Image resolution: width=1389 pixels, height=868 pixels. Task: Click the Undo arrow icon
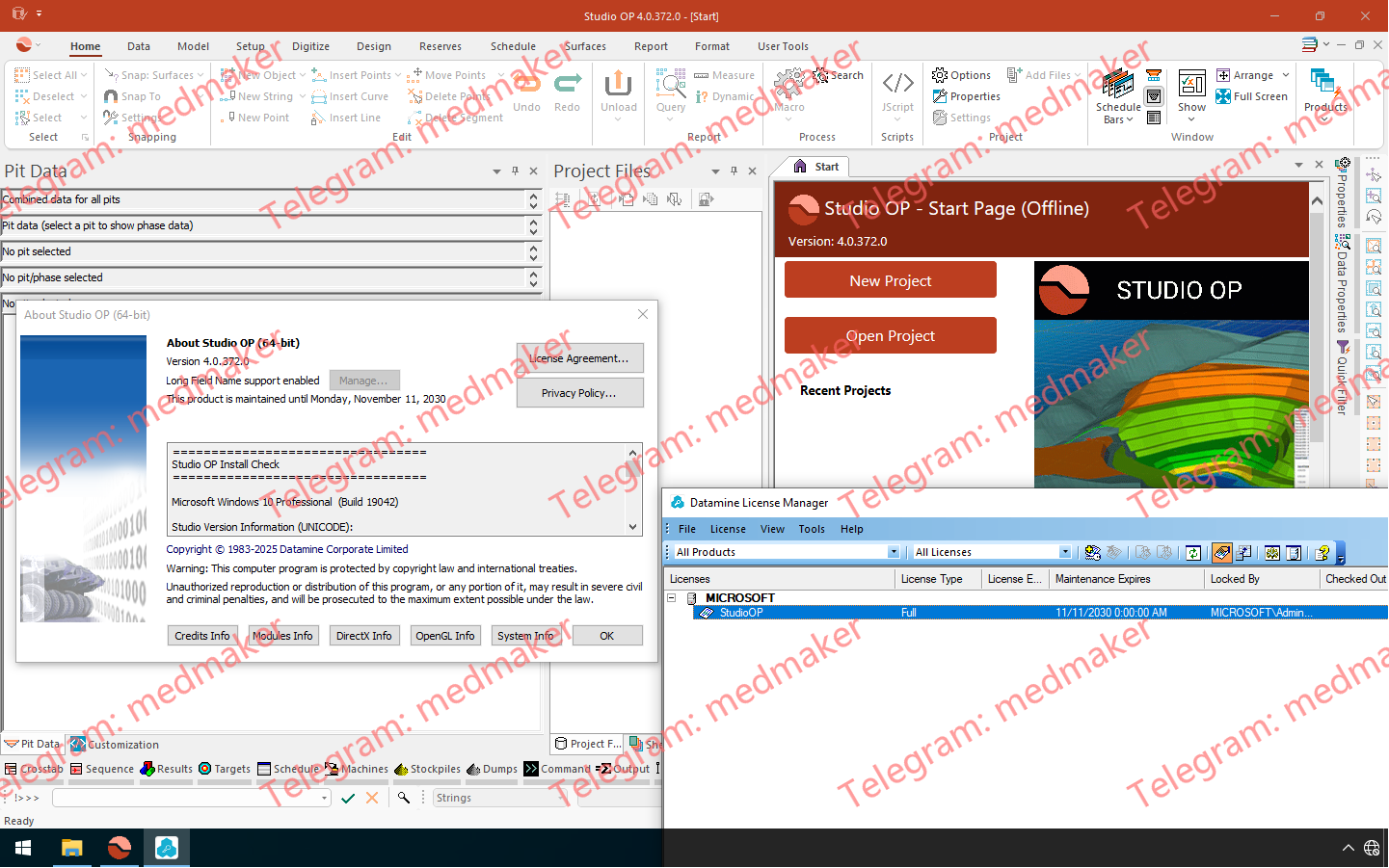526,87
